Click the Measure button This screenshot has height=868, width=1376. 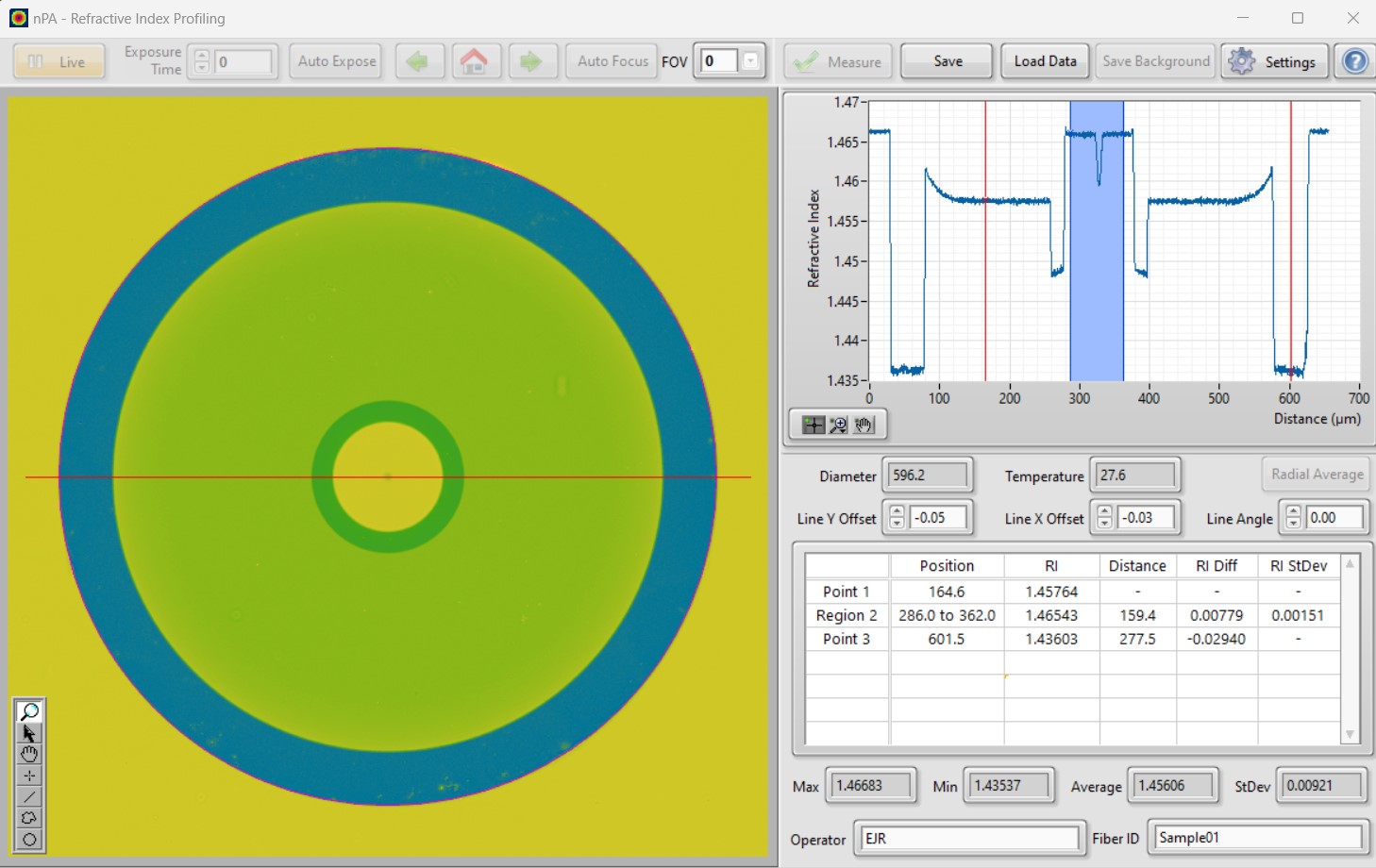pyautogui.click(x=838, y=62)
